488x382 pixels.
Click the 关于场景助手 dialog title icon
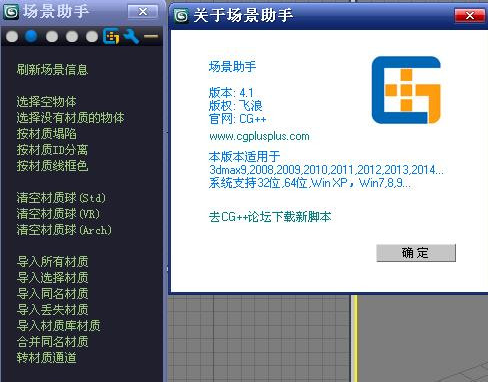click(181, 15)
